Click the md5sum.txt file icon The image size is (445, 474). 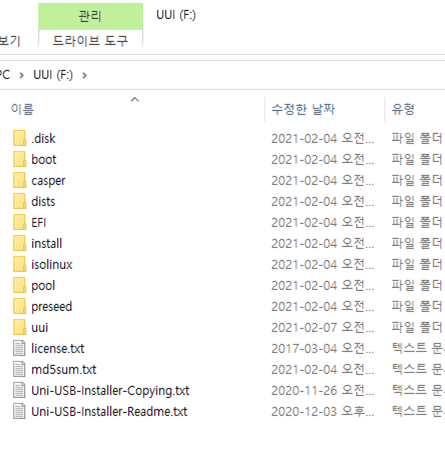pyautogui.click(x=19, y=369)
